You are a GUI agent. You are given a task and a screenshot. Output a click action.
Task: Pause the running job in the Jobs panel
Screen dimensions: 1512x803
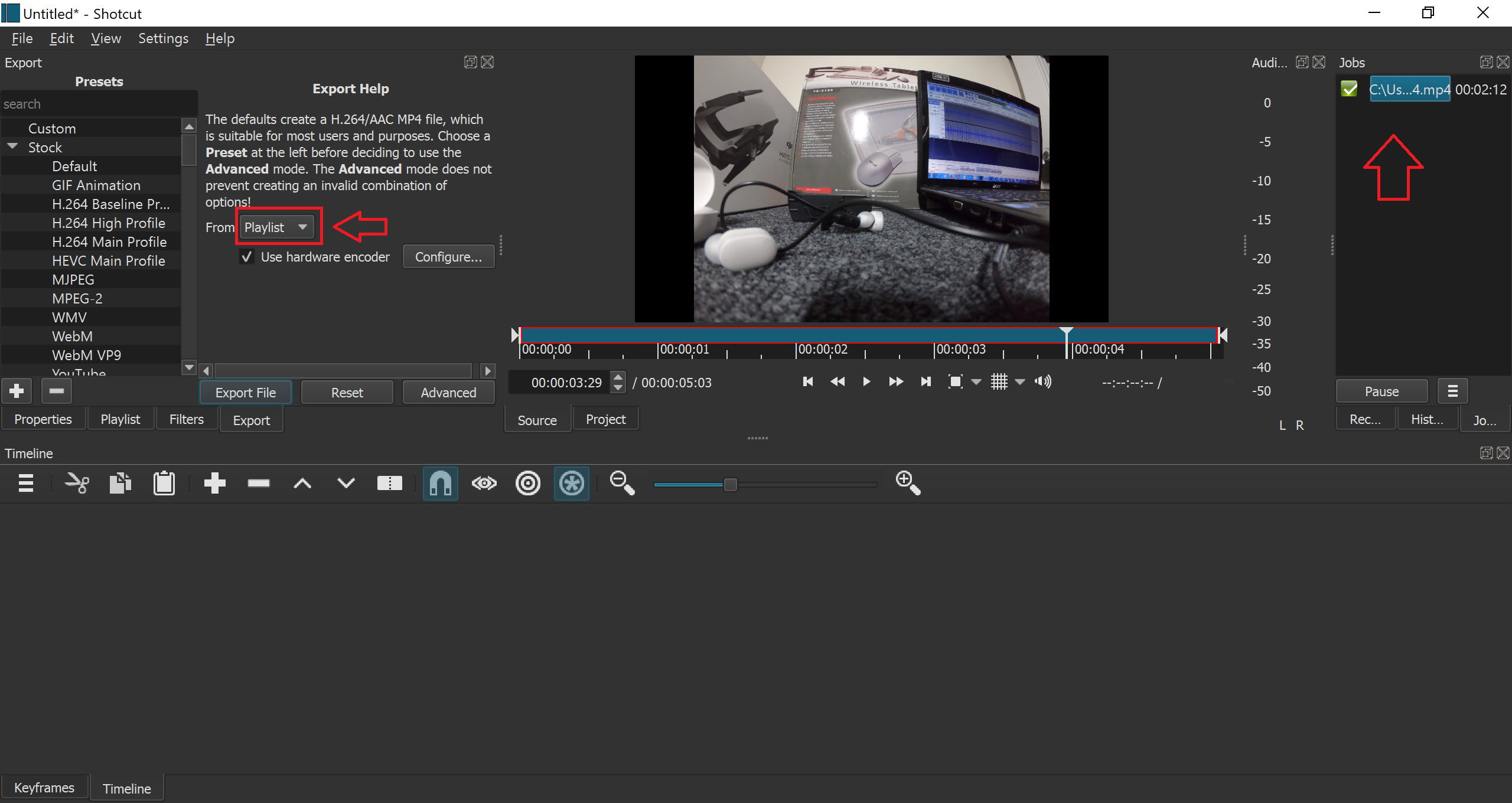1381,390
